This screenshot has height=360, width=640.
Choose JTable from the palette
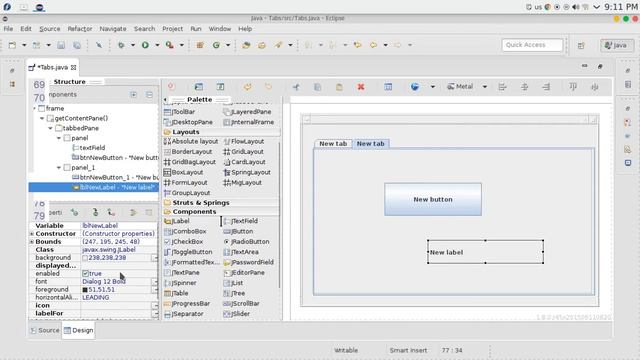click(176, 293)
